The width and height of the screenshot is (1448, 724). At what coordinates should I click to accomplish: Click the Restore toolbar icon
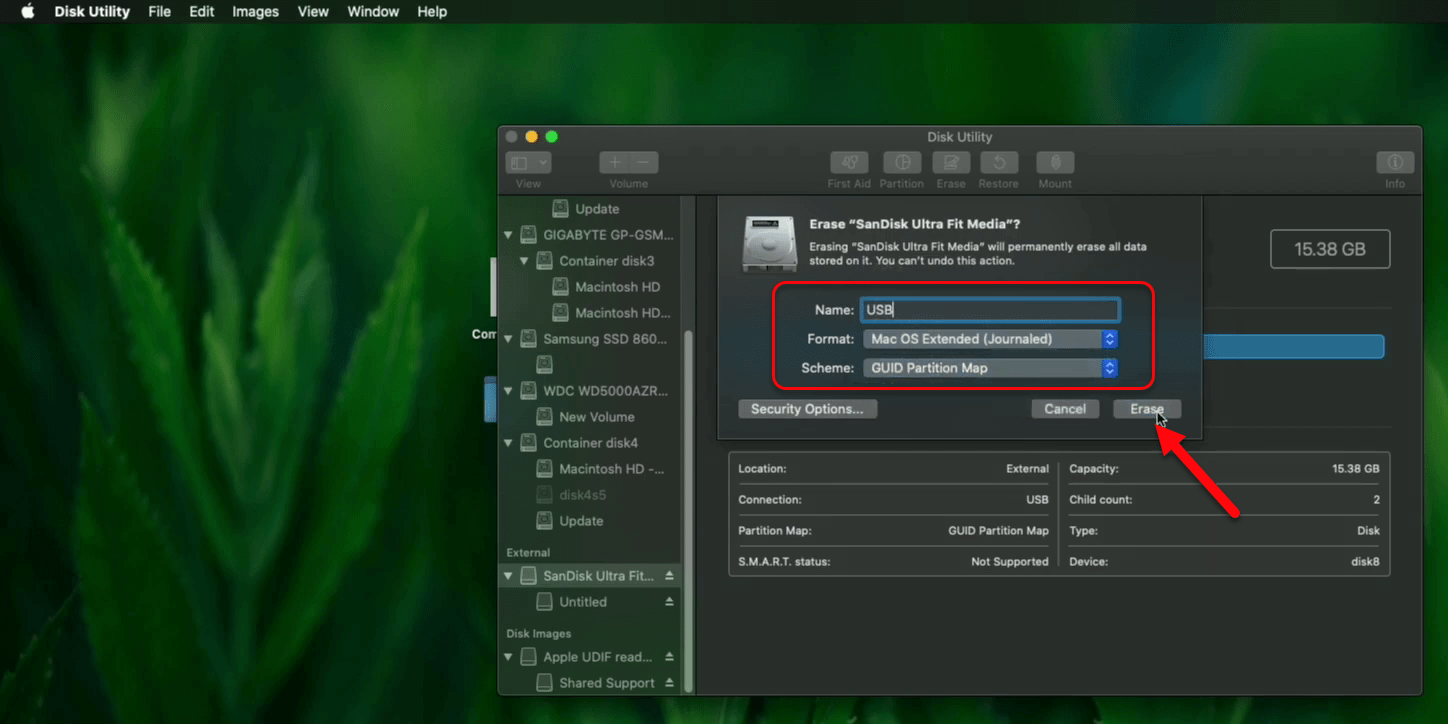[998, 162]
